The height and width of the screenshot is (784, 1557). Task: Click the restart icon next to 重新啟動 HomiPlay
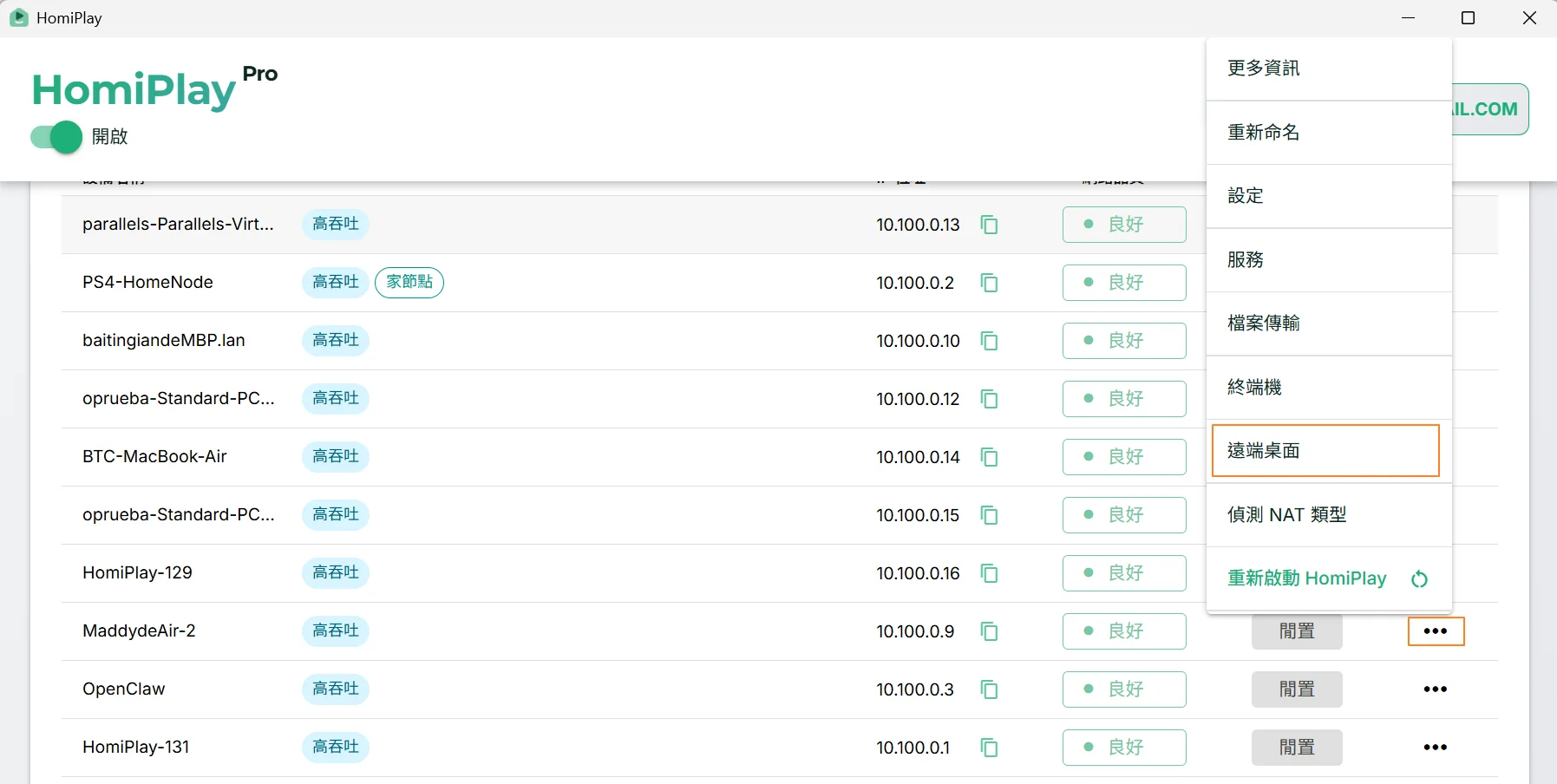pyautogui.click(x=1419, y=579)
